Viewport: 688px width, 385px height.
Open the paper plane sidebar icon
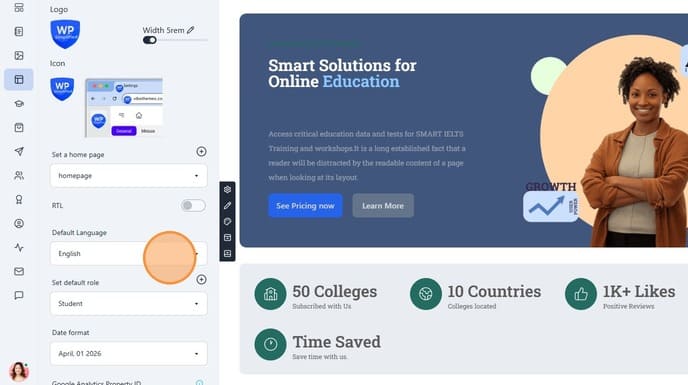click(x=19, y=151)
